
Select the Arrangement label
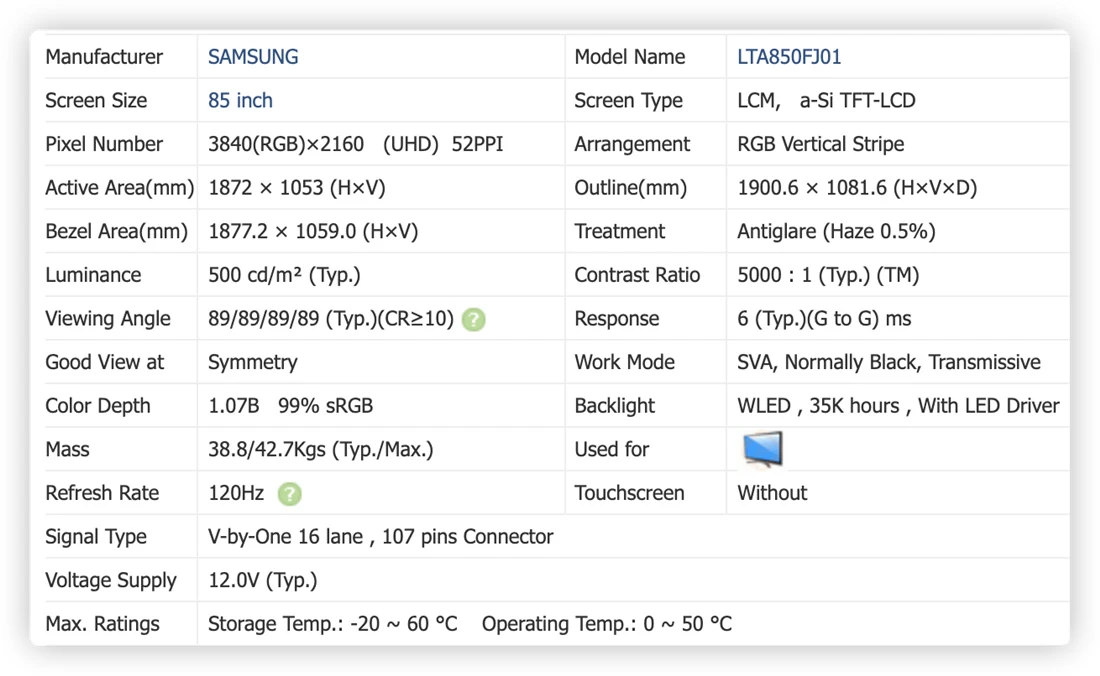632,144
